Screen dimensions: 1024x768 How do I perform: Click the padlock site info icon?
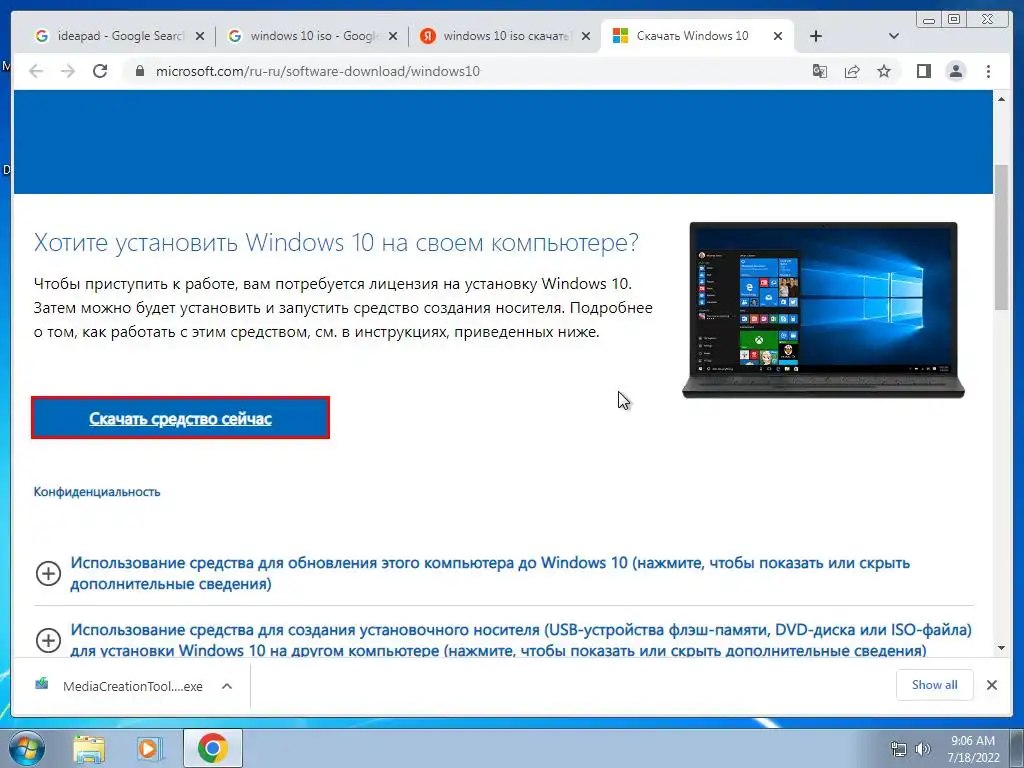139,71
